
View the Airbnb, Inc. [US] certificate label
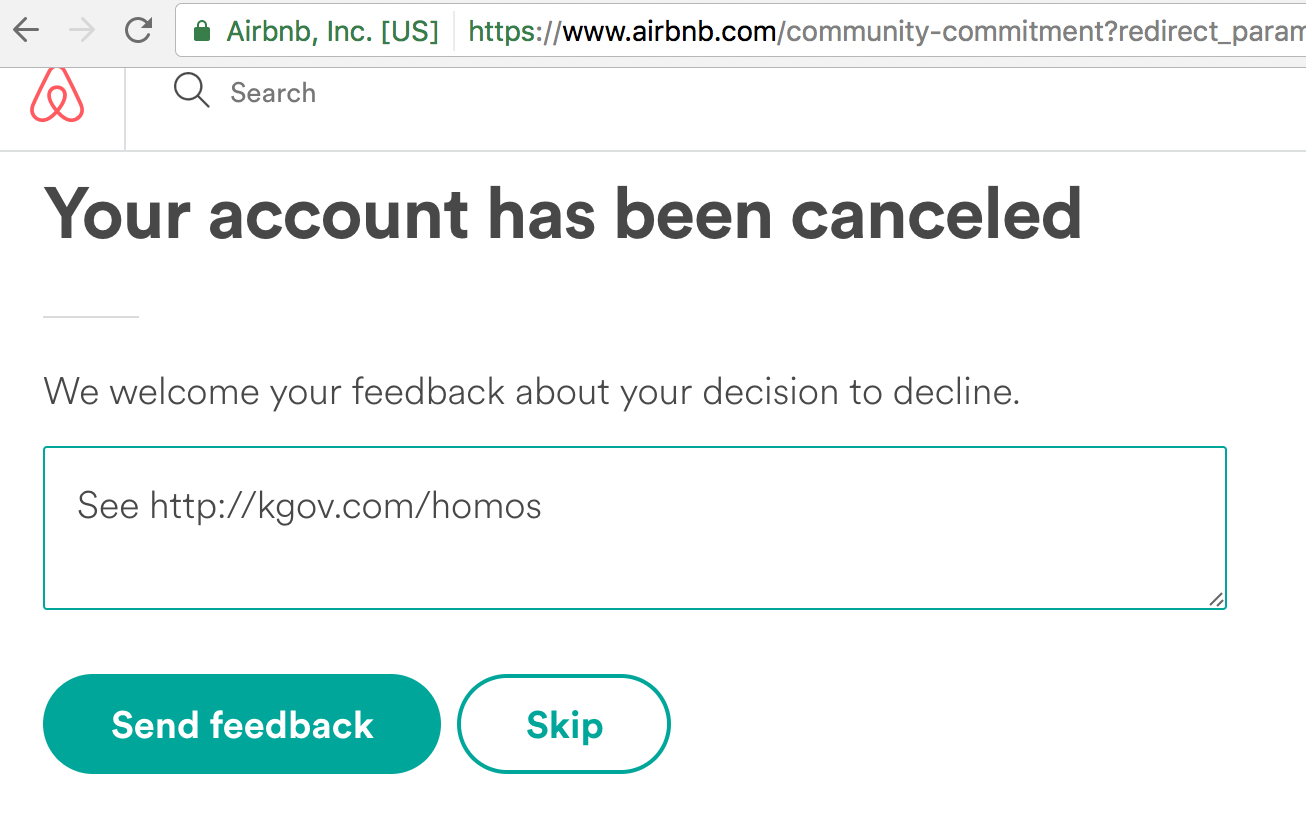pyautogui.click(x=333, y=32)
